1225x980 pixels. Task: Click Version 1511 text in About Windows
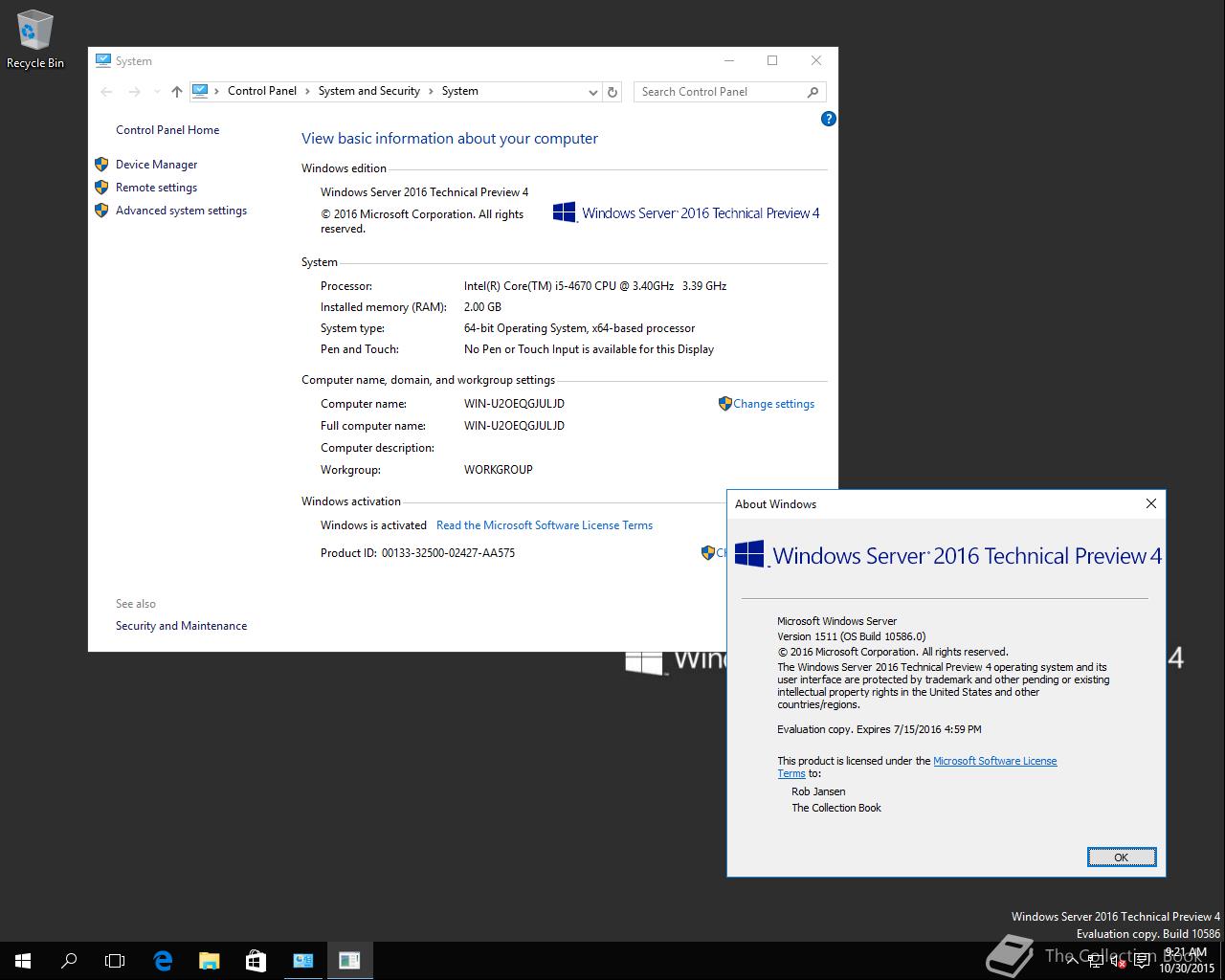[852, 636]
